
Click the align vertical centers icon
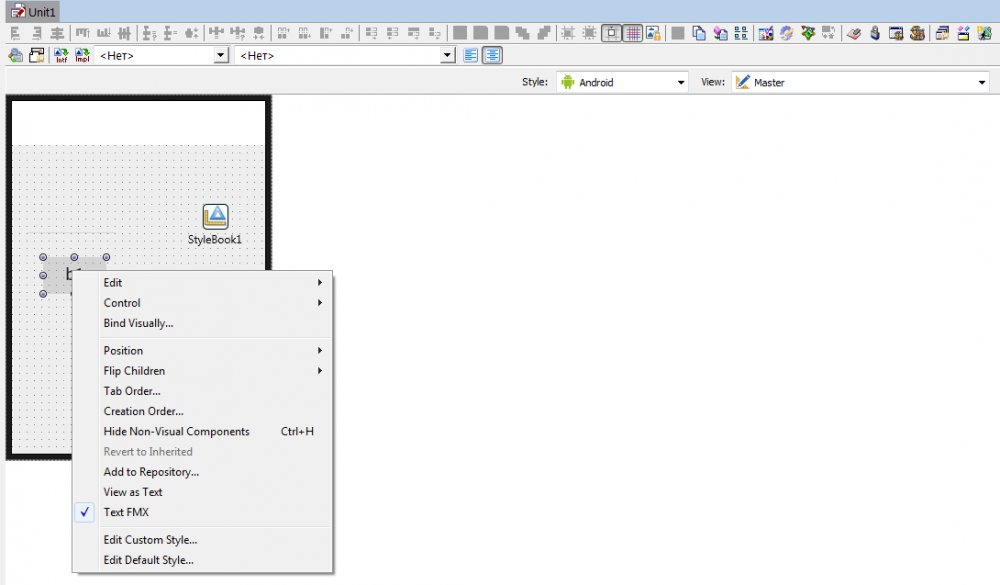(124, 33)
